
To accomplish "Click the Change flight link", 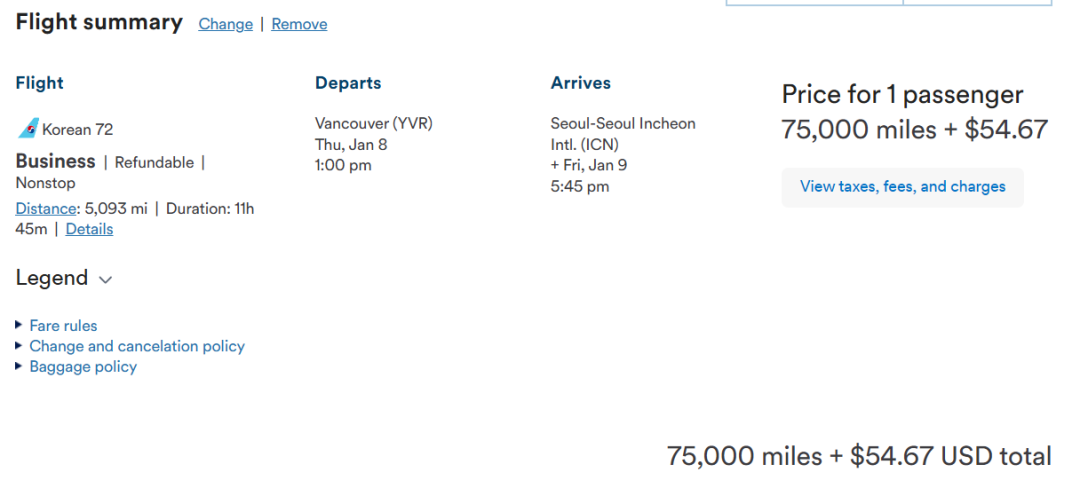I will point(225,24).
